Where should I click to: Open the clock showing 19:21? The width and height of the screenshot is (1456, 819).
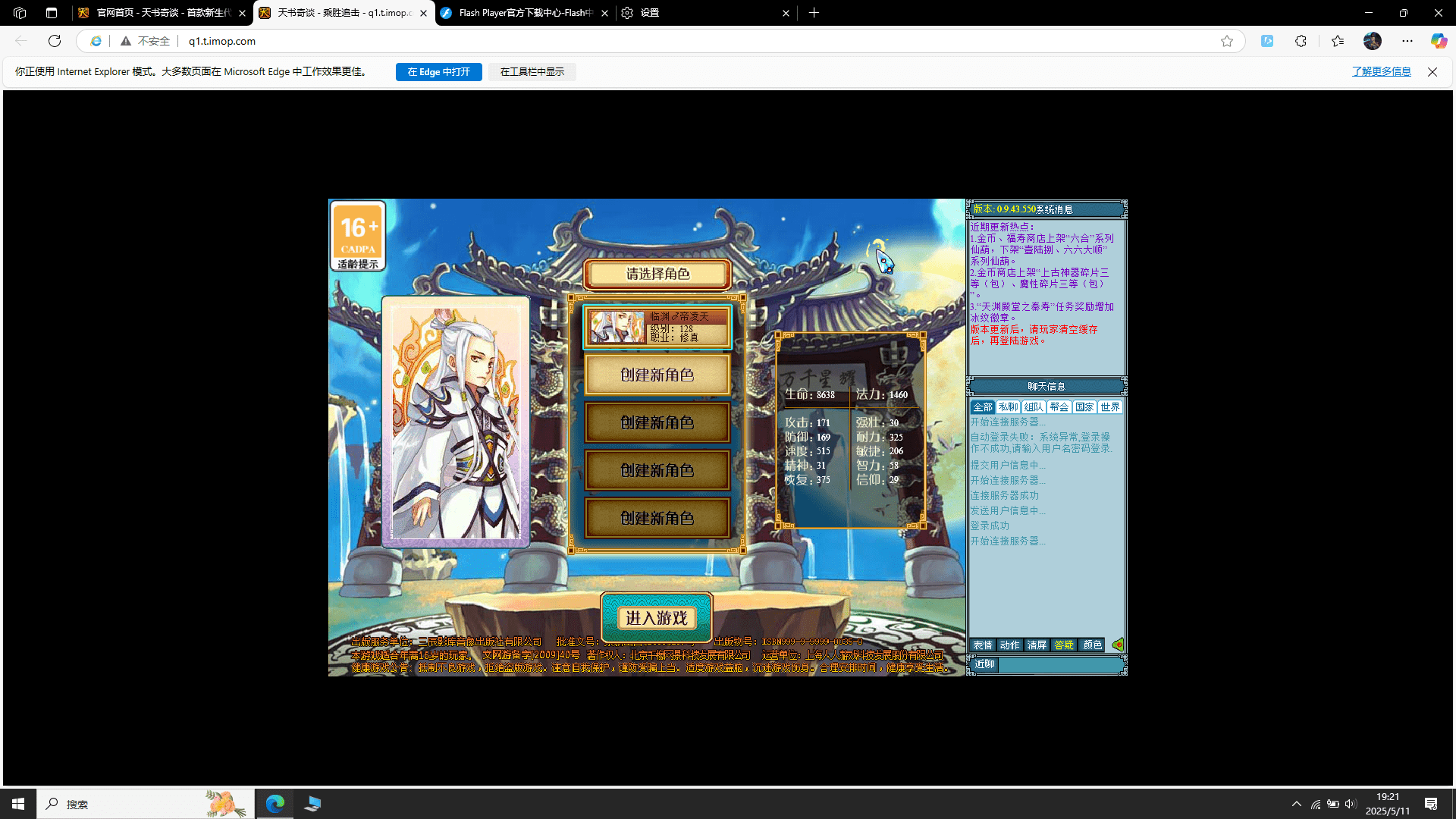(x=1388, y=804)
